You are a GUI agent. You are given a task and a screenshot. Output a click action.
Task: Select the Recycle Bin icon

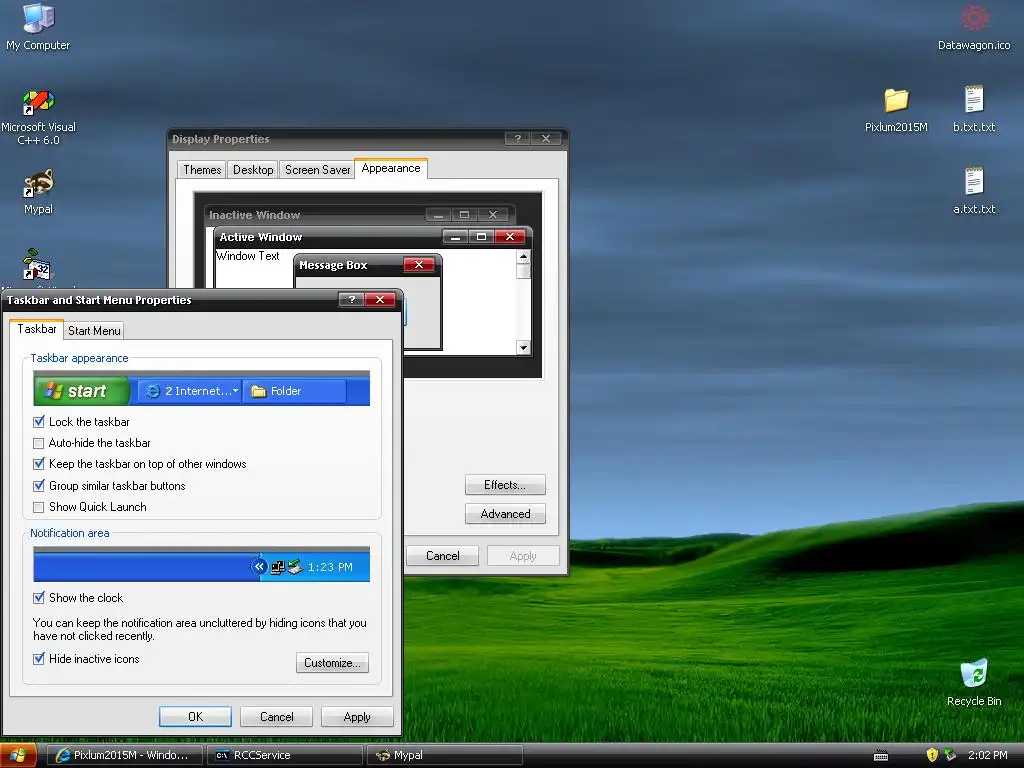[974, 683]
